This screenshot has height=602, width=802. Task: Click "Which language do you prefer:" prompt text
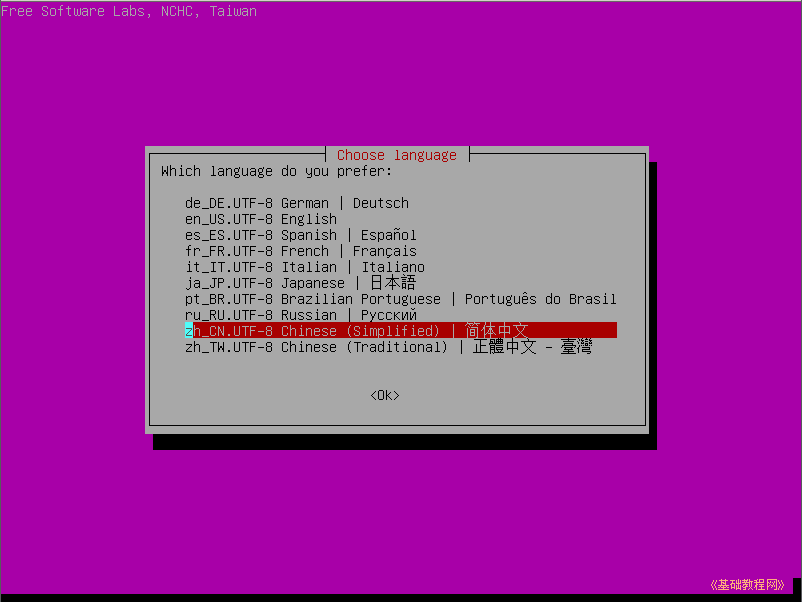tap(276, 171)
